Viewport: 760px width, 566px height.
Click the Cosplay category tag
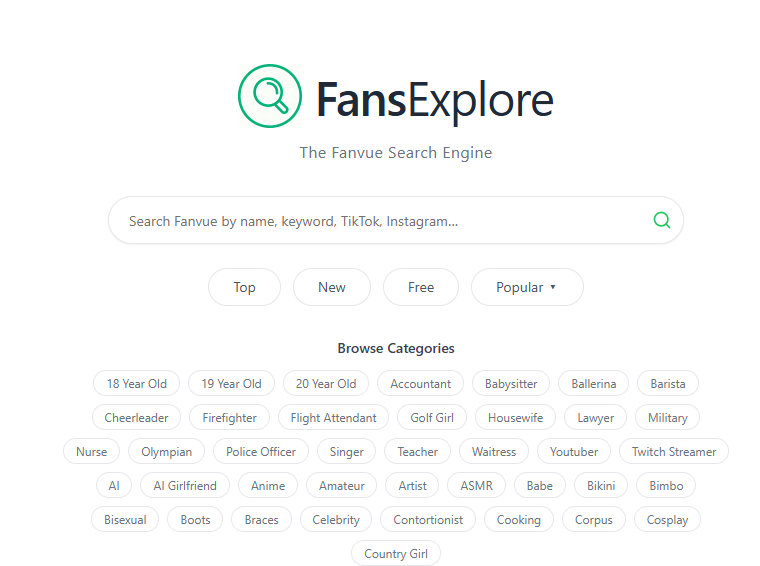coord(667,519)
